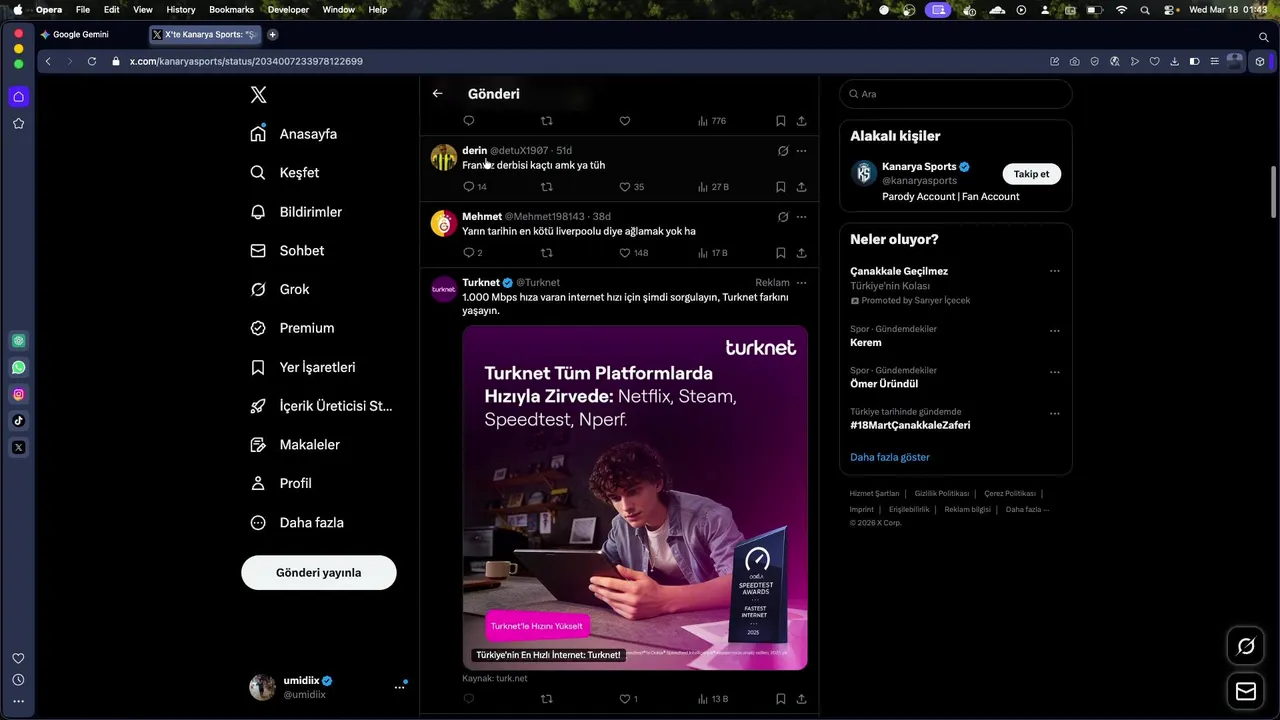
Task: Reply to derin's comment
Action: tap(468, 187)
